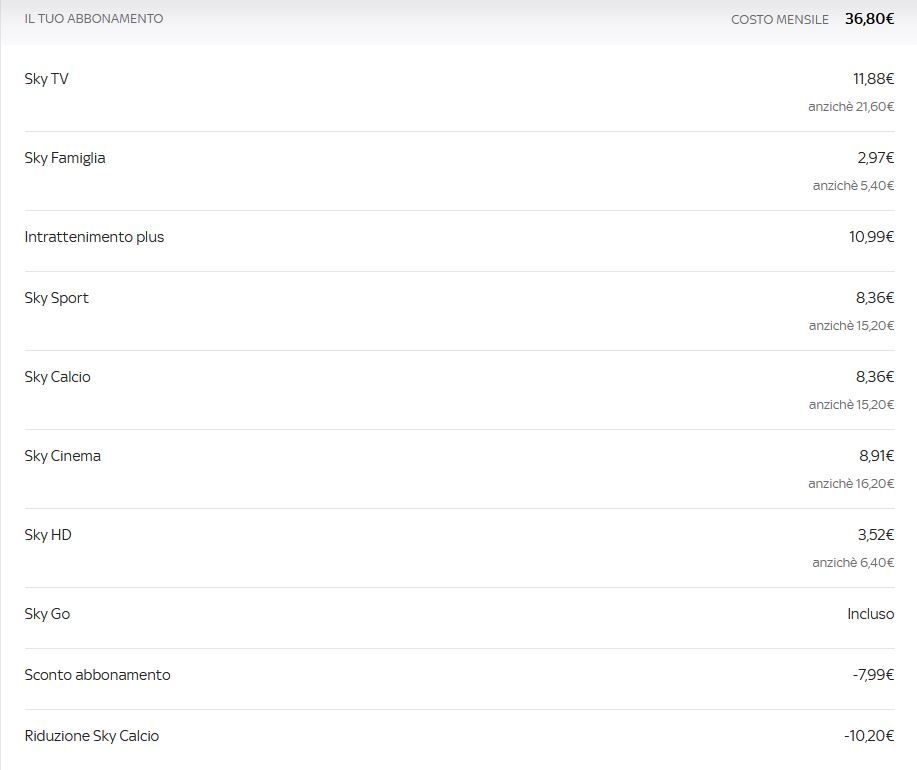
Task: Click 'anzichè 15,20€' under Sky Sport
Action: 852,326
